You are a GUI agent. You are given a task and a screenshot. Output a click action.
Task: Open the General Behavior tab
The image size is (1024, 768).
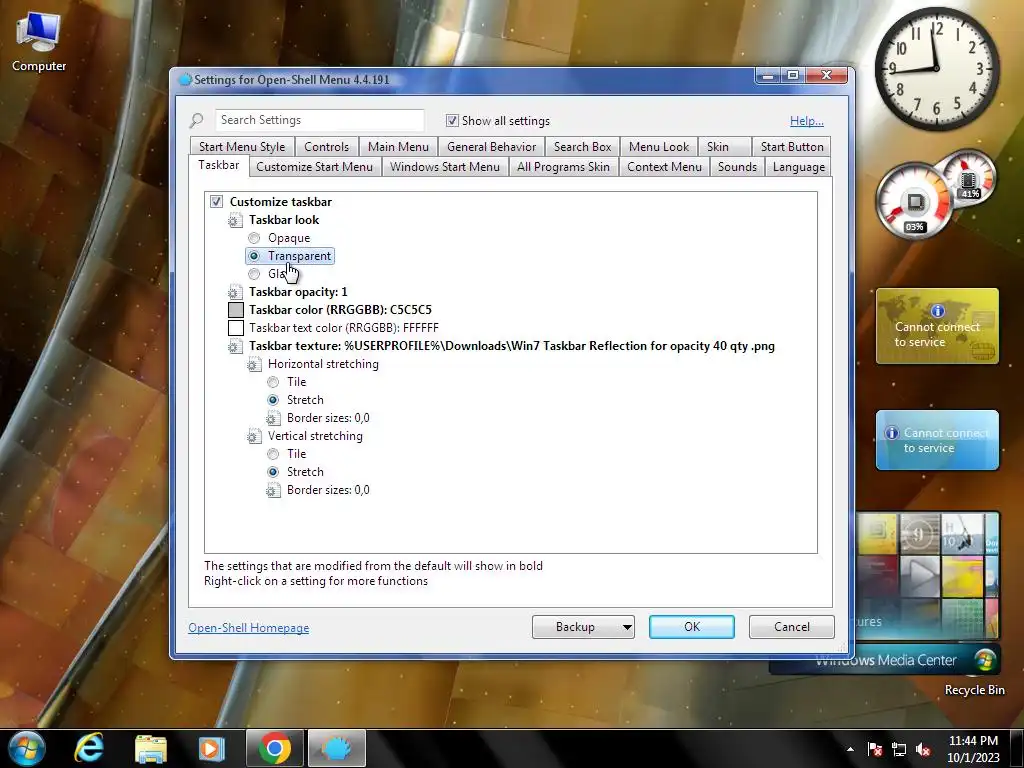click(x=491, y=147)
